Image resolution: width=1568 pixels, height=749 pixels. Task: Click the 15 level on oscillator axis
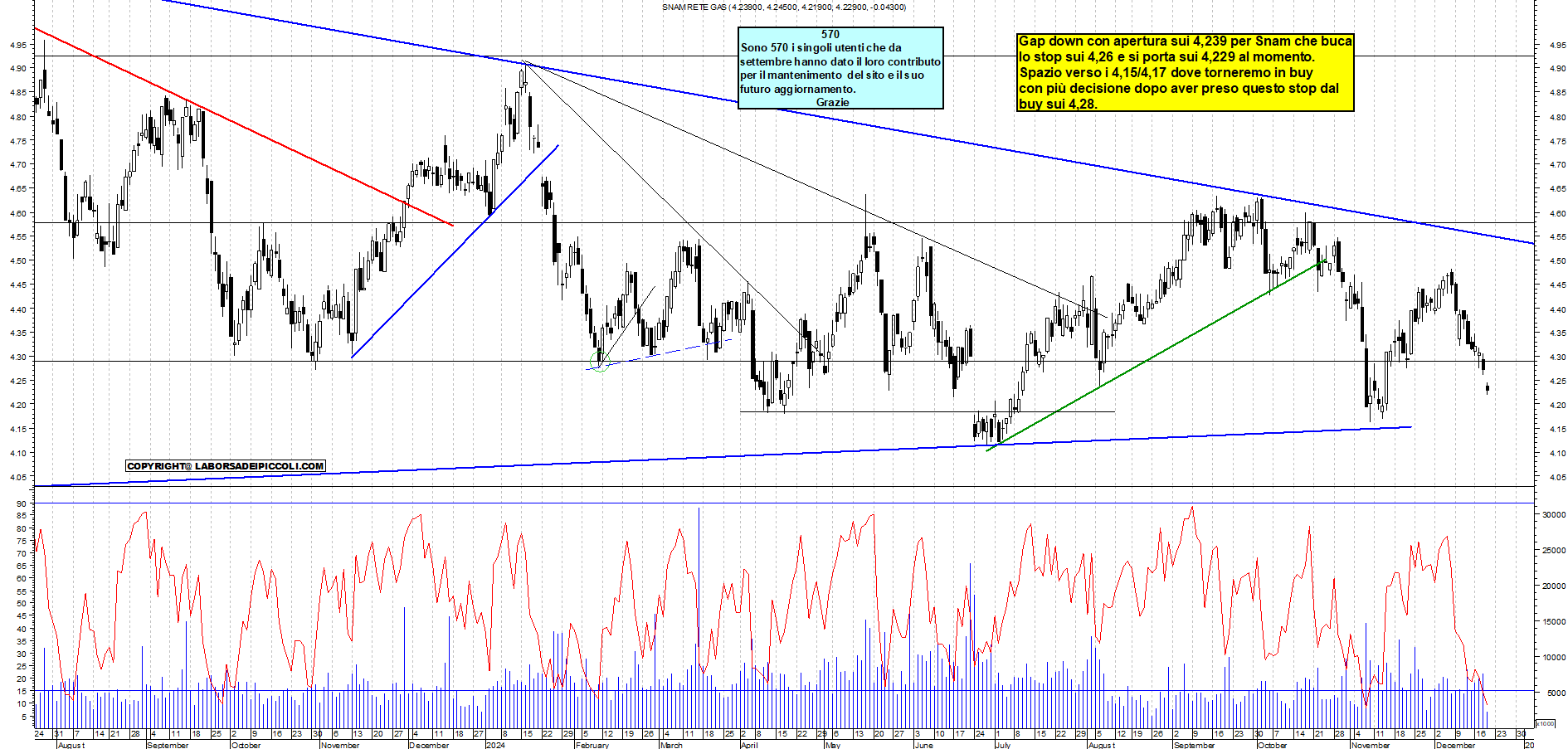click(22, 691)
